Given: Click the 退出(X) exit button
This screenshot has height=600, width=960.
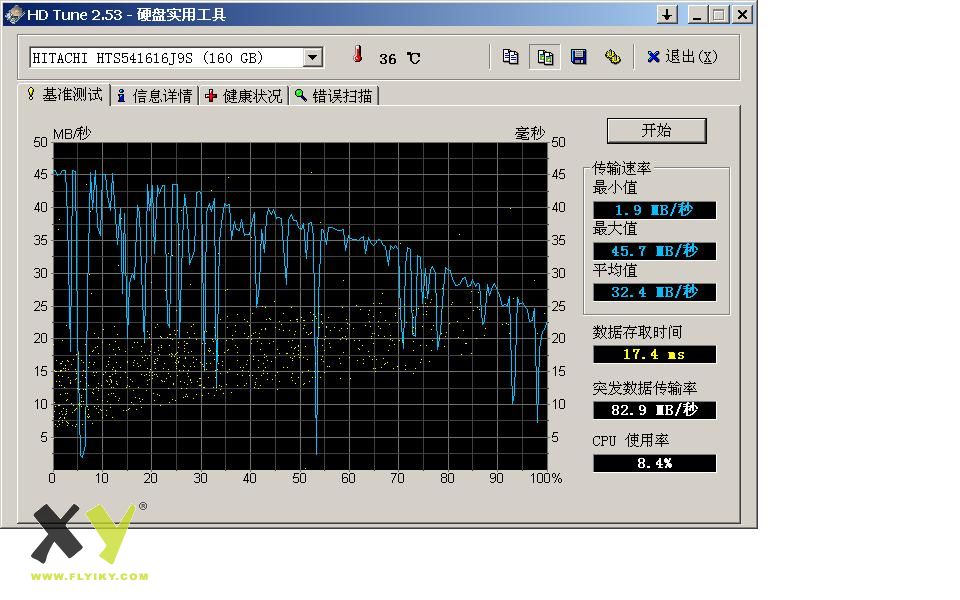Looking at the screenshot, I should coord(682,57).
